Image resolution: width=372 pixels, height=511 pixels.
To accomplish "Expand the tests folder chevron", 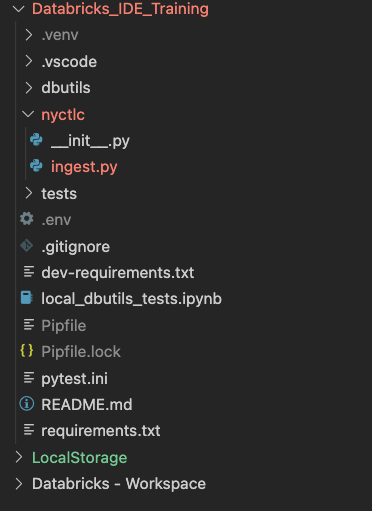I will (x=29, y=193).
